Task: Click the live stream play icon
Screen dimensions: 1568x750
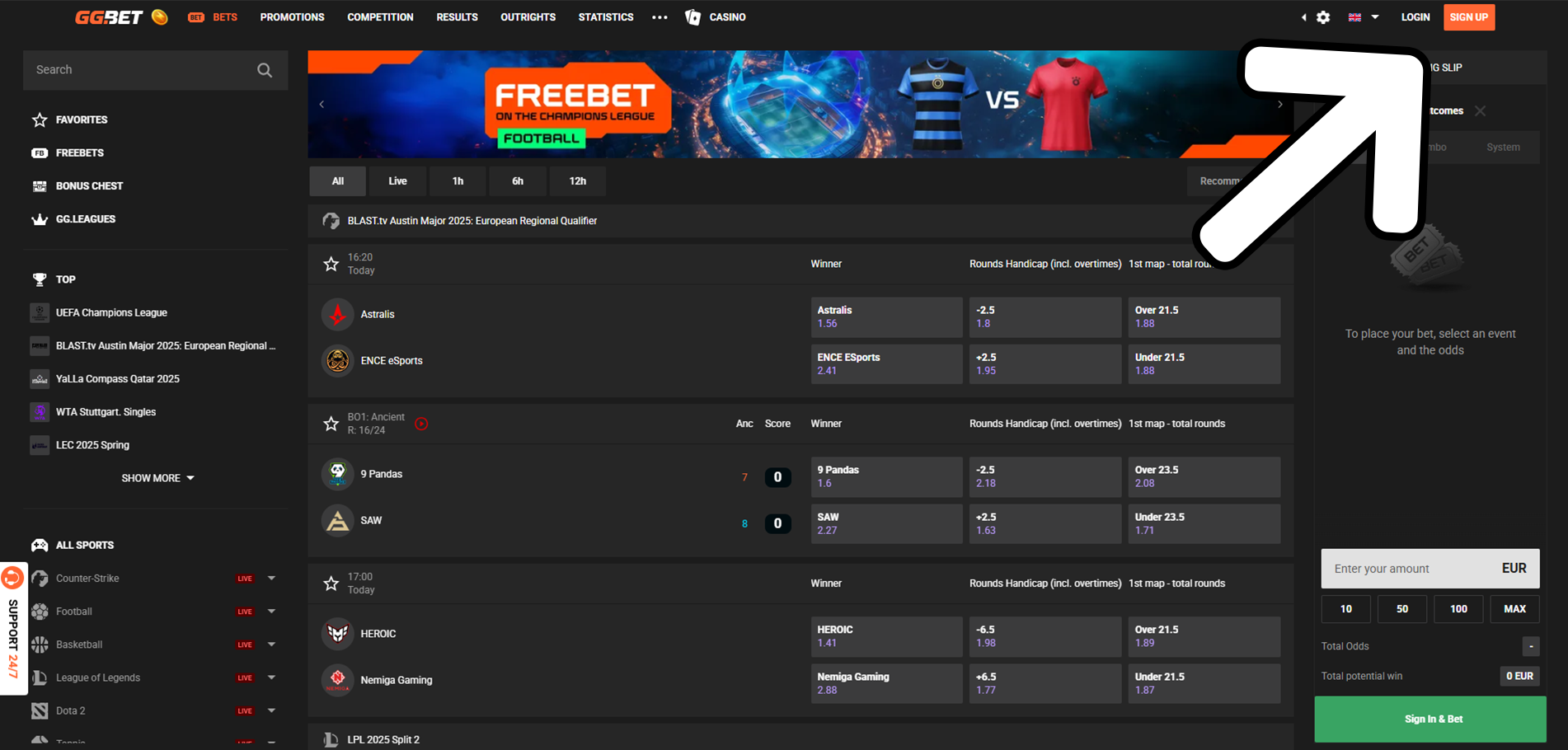Action: pyautogui.click(x=421, y=424)
